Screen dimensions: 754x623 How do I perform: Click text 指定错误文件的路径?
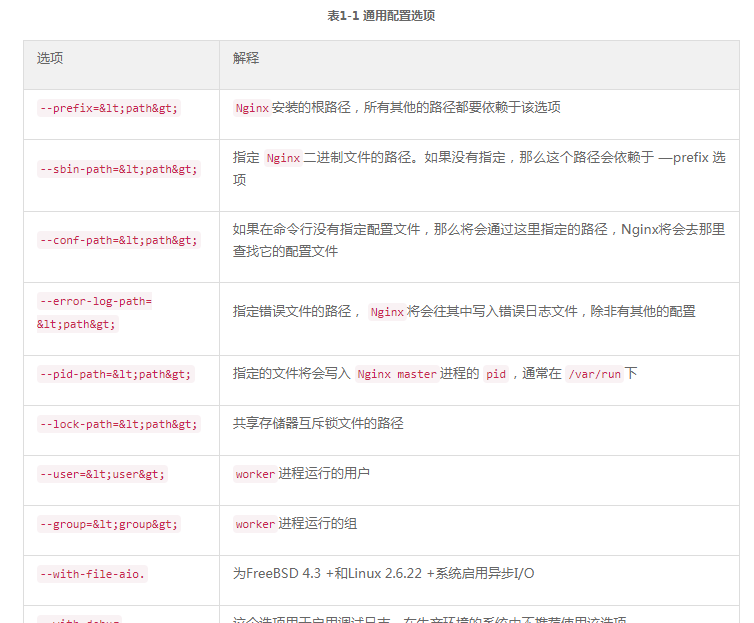(x=292, y=311)
